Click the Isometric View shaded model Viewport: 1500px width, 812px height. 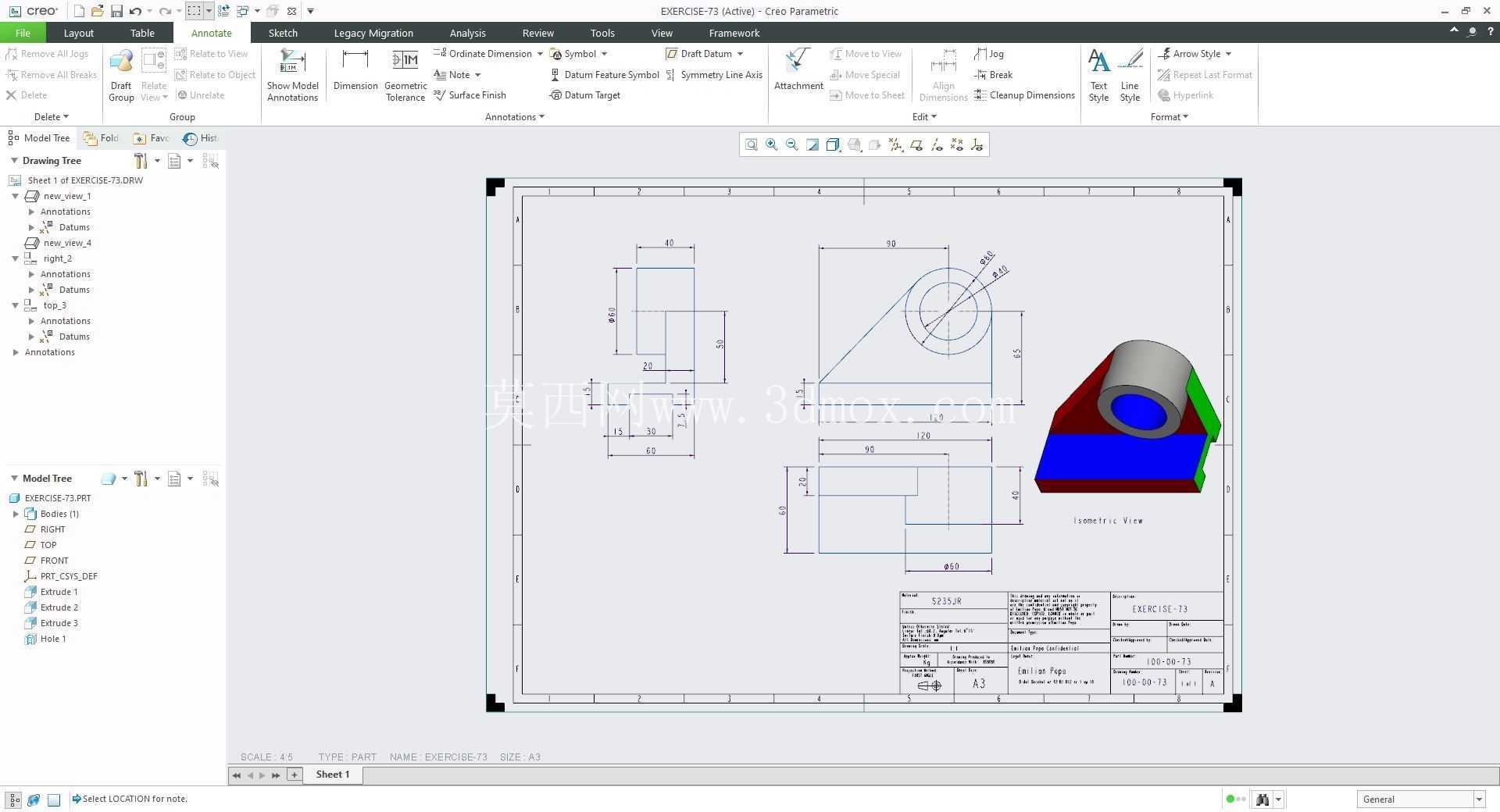point(1127,416)
